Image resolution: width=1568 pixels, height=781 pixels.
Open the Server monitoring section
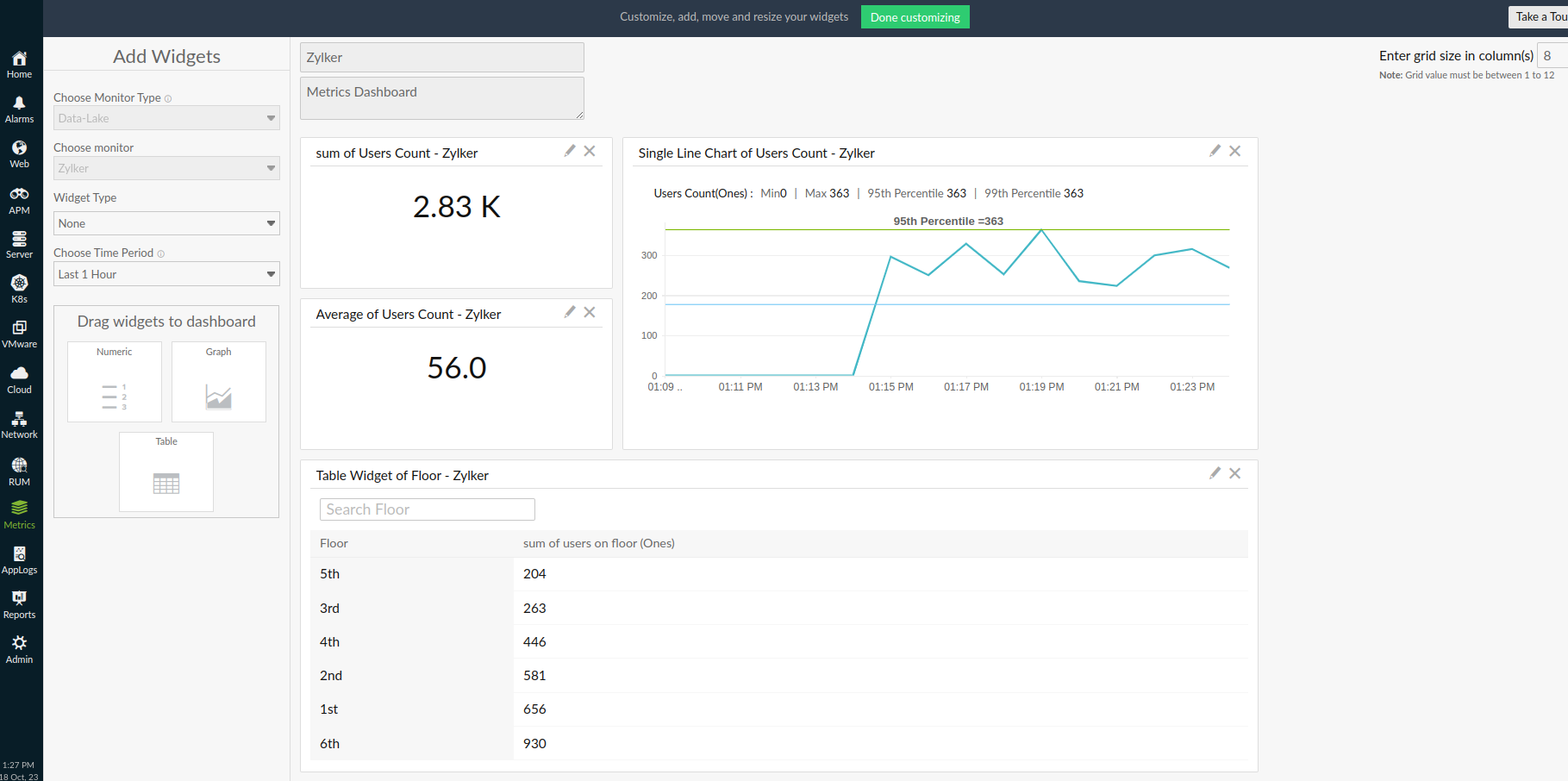click(19, 243)
